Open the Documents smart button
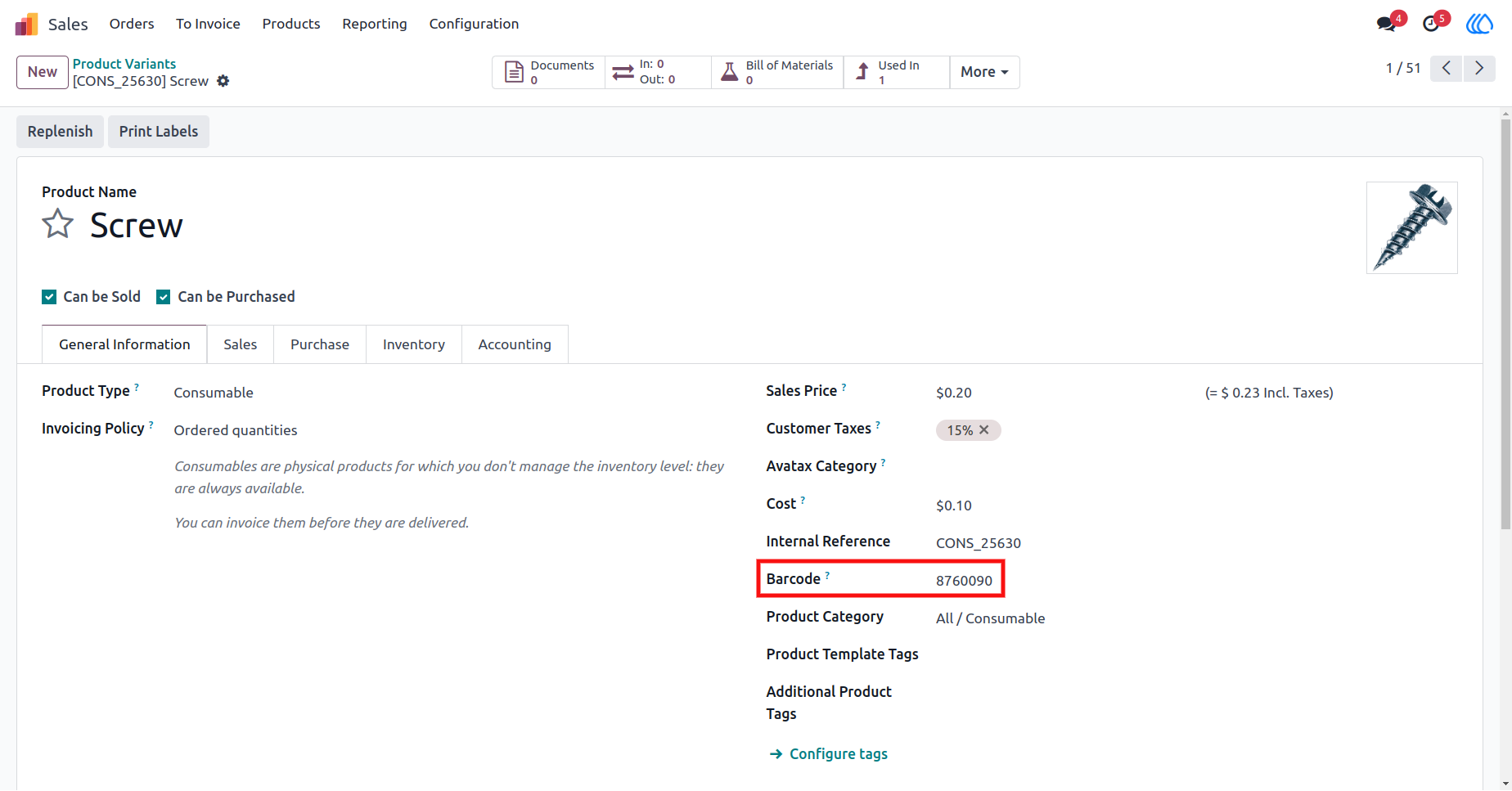 click(549, 72)
